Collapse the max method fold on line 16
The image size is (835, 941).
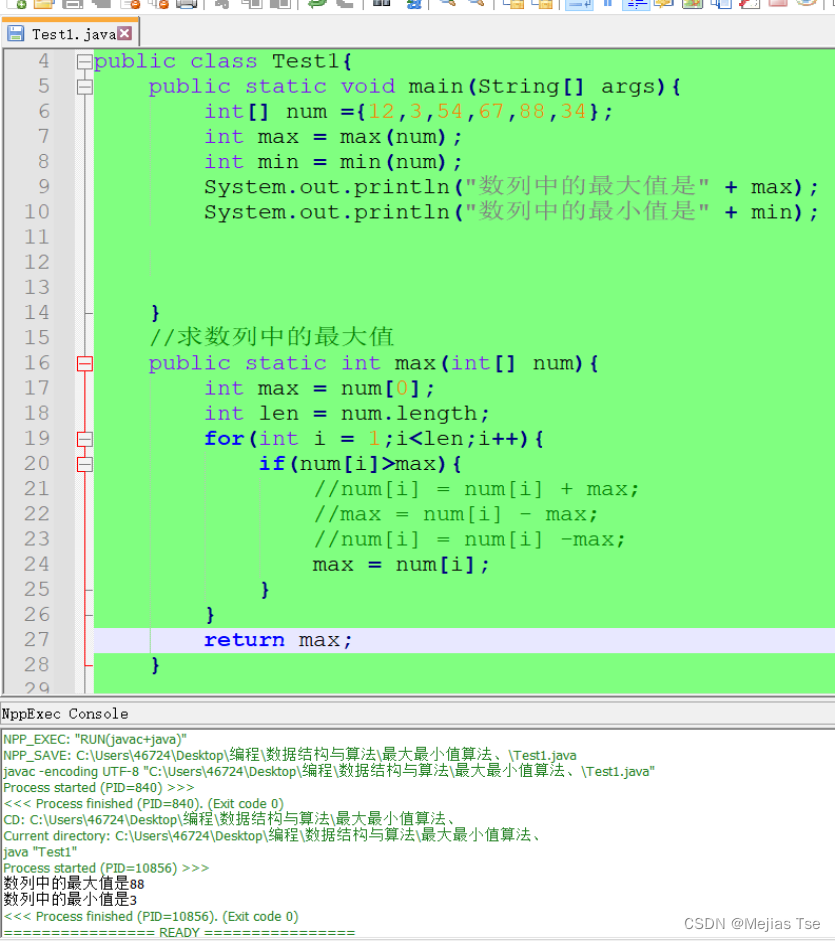point(84,363)
